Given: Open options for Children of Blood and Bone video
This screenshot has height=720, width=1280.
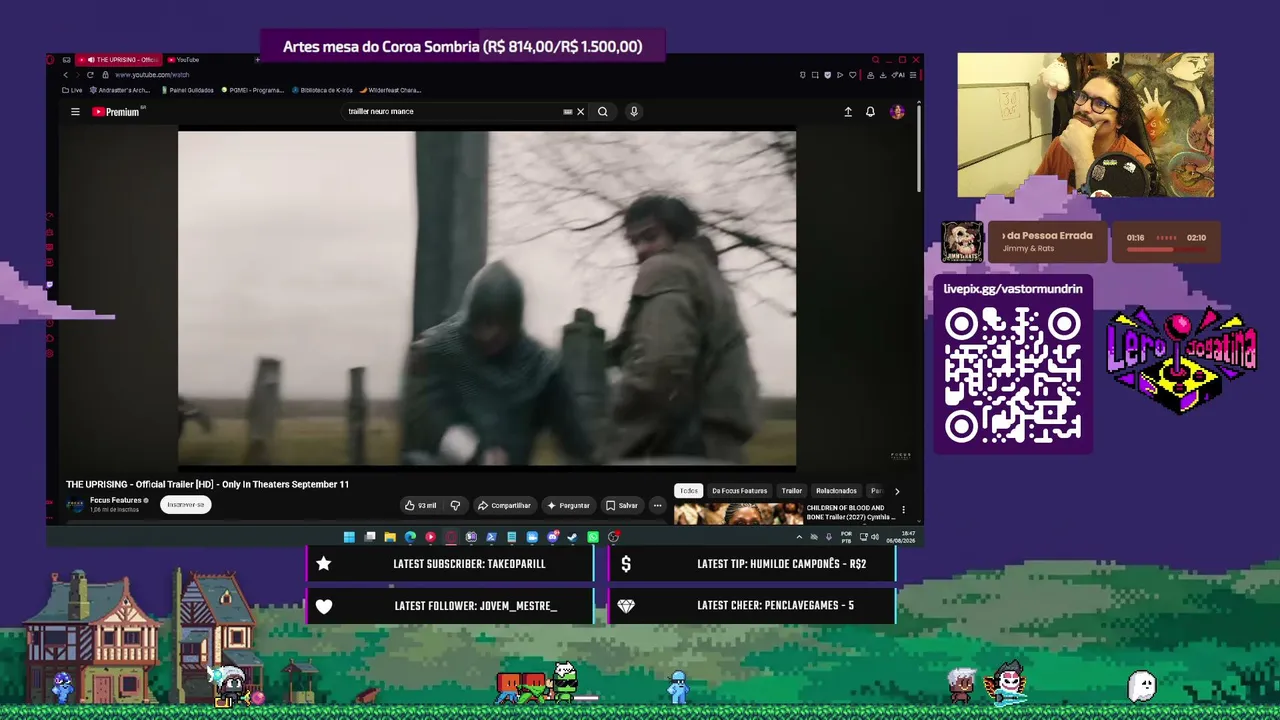Looking at the screenshot, I should (904, 510).
